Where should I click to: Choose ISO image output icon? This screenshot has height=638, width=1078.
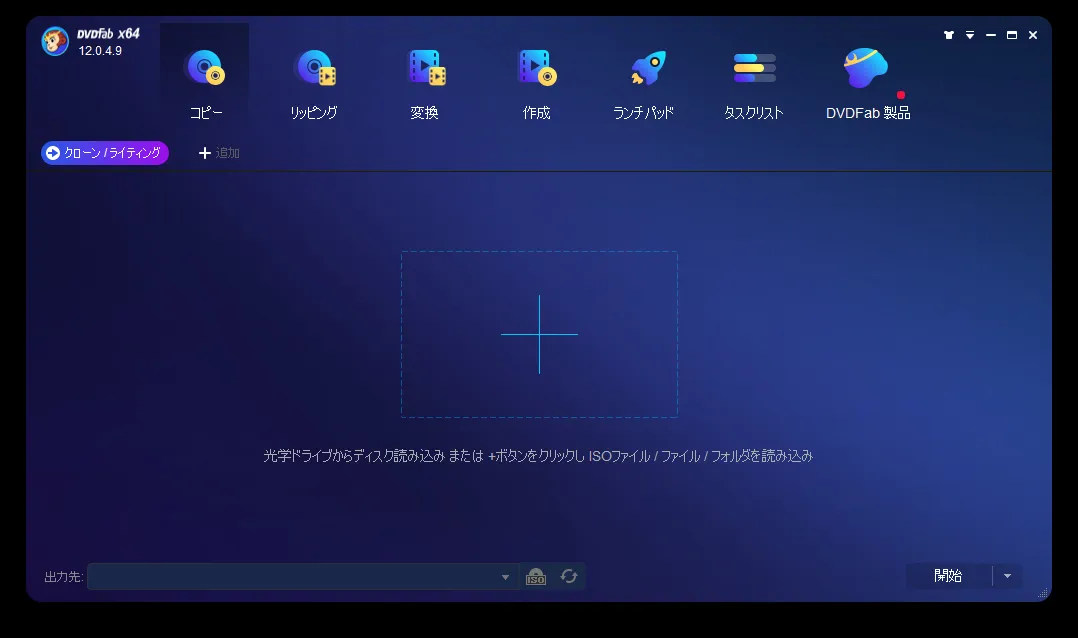pyautogui.click(x=536, y=576)
